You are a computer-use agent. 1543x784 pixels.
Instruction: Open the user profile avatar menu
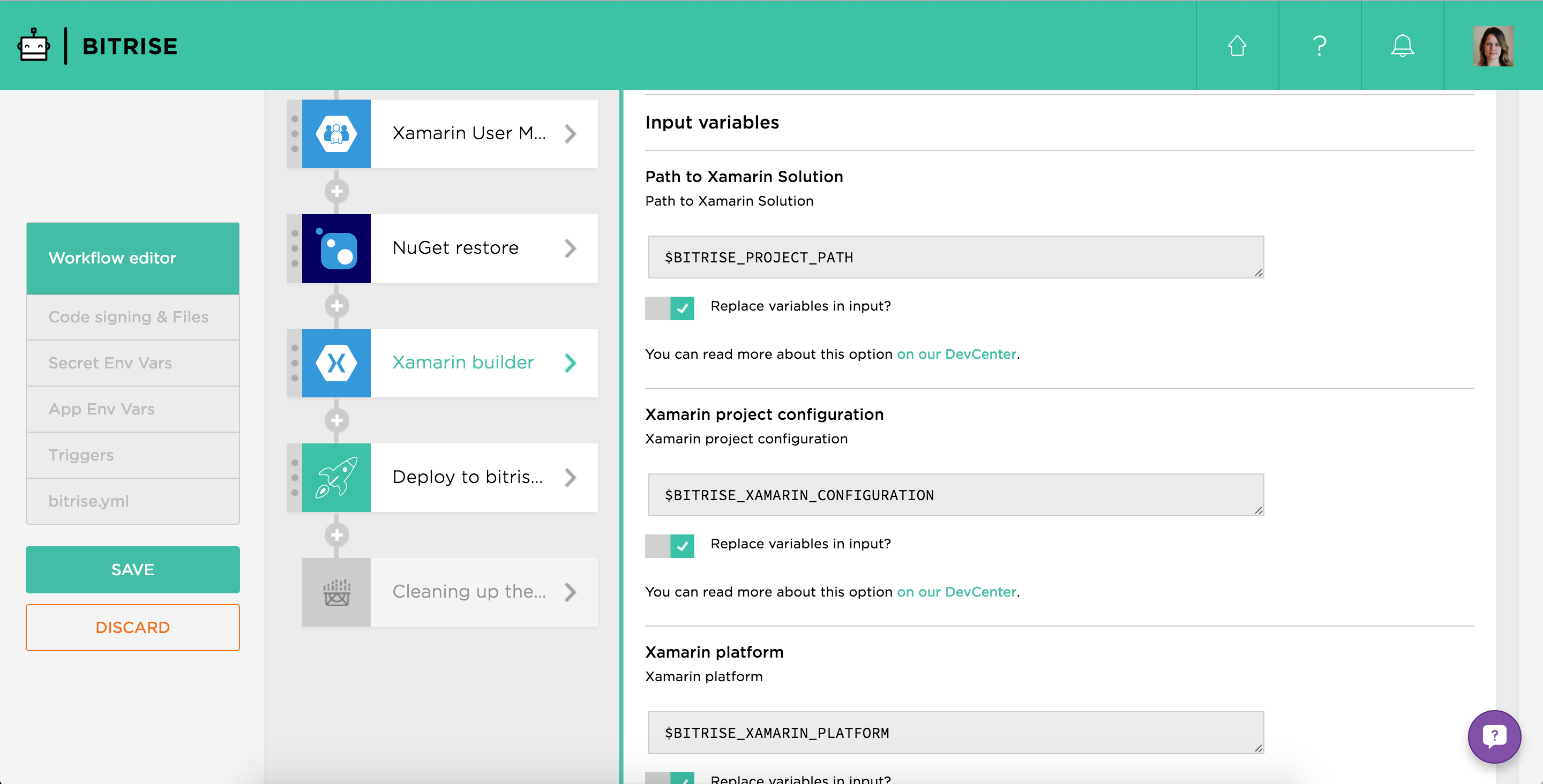(1493, 46)
